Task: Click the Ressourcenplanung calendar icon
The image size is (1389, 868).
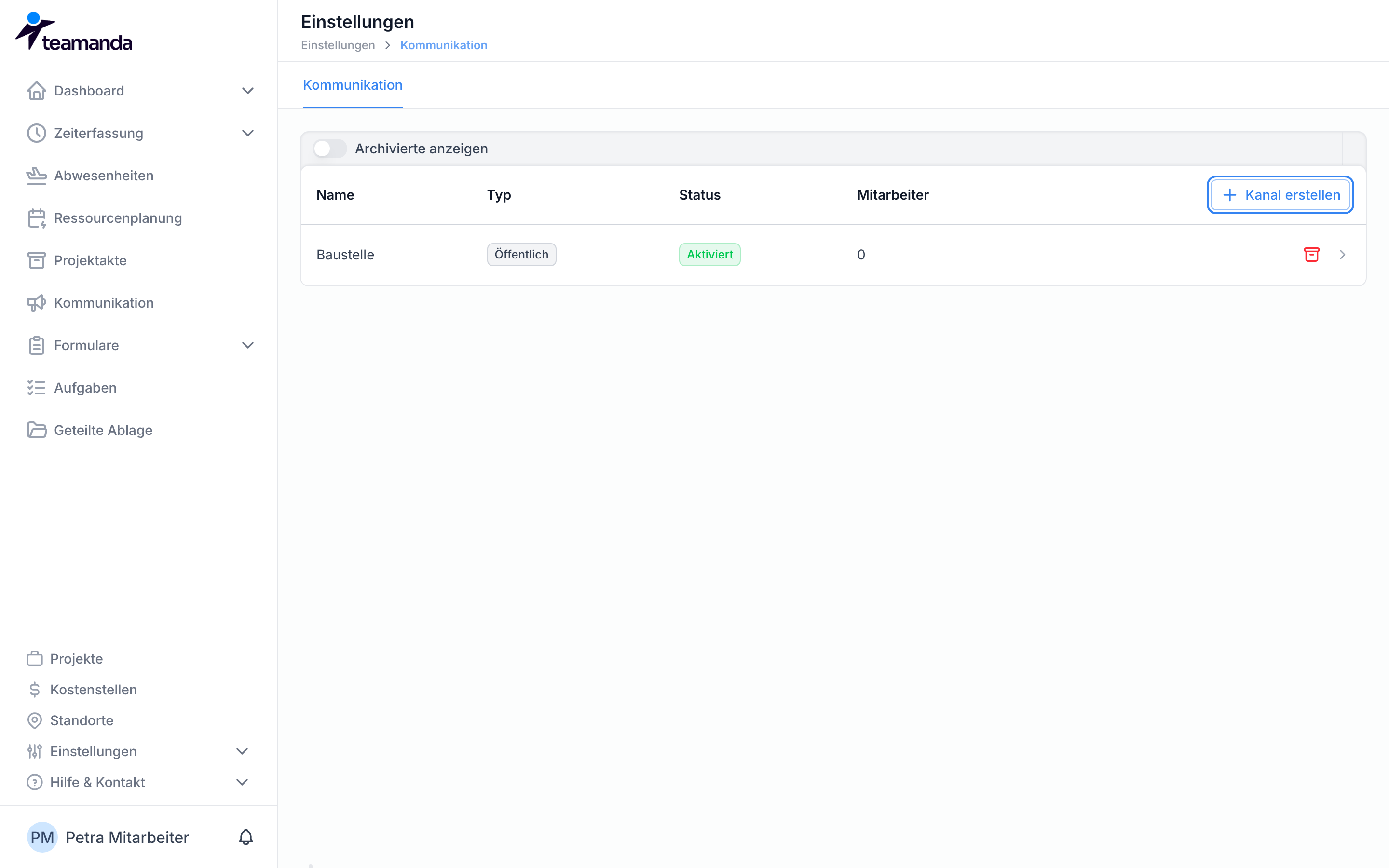Action: point(36,218)
